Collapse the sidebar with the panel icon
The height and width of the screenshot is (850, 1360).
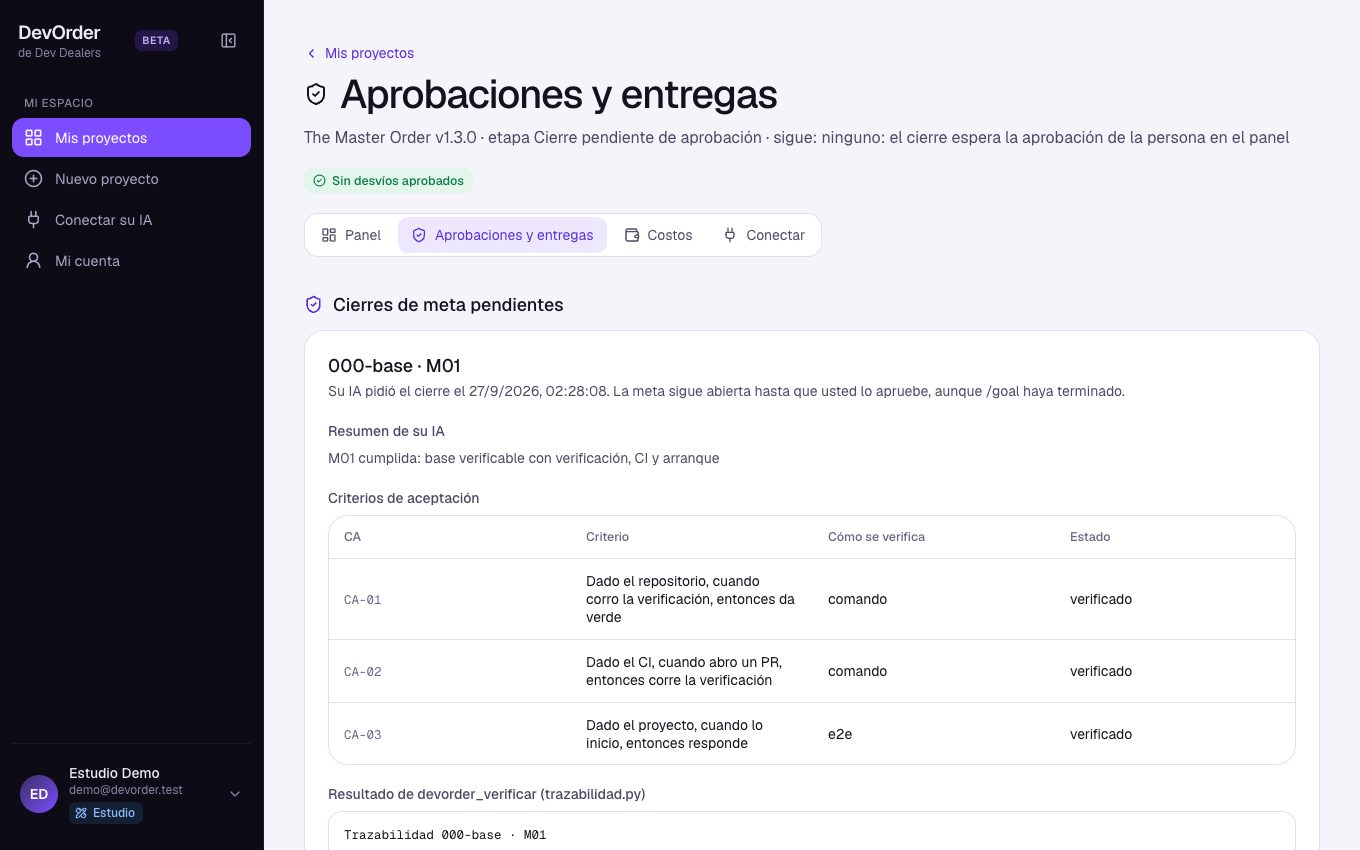pyautogui.click(x=228, y=41)
